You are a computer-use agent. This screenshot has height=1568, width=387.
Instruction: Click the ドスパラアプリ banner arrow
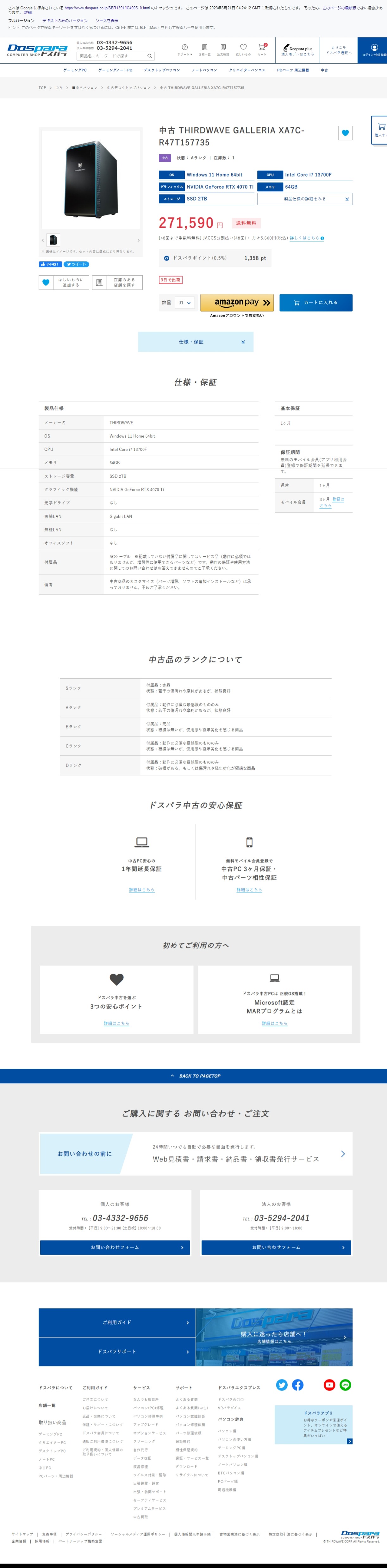(349, 1441)
